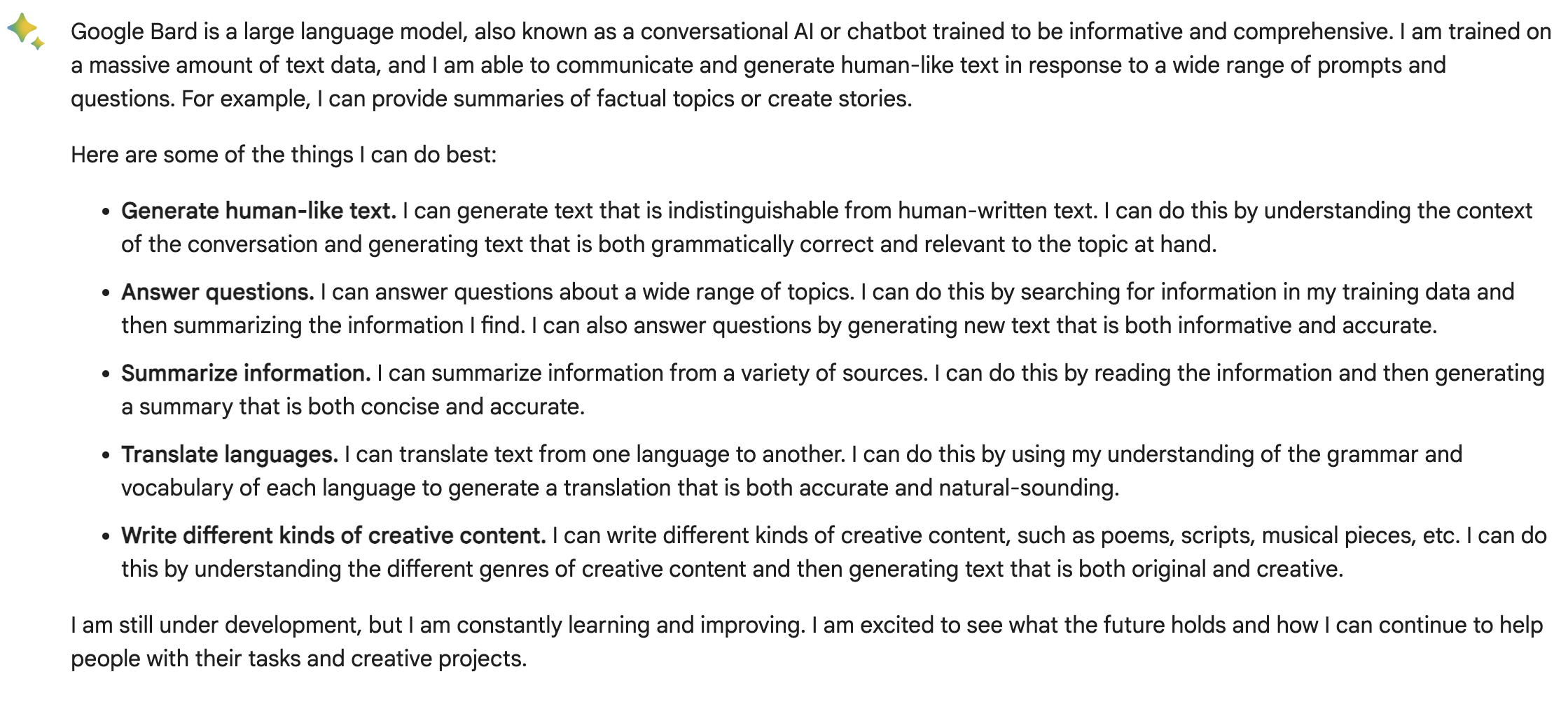Viewport: 1568px width, 702px height.
Task: Click the "Translate languages." bold heading
Action: [x=230, y=455]
